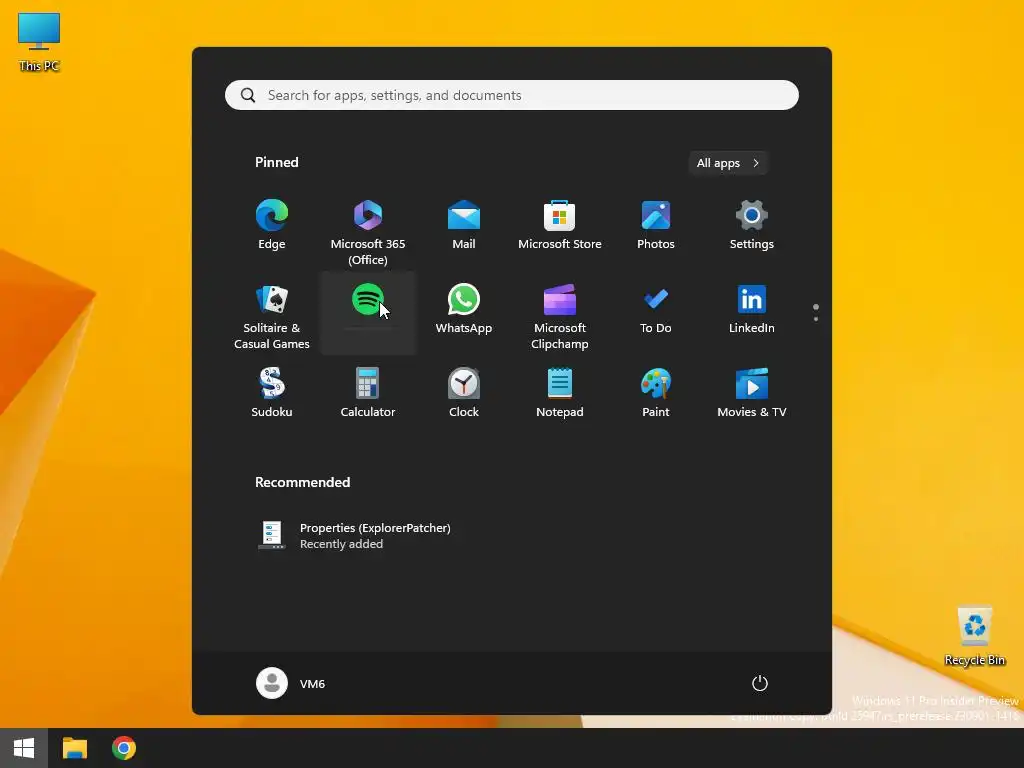
Task: Launch Notepad from pinned apps
Action: (560, 392)
